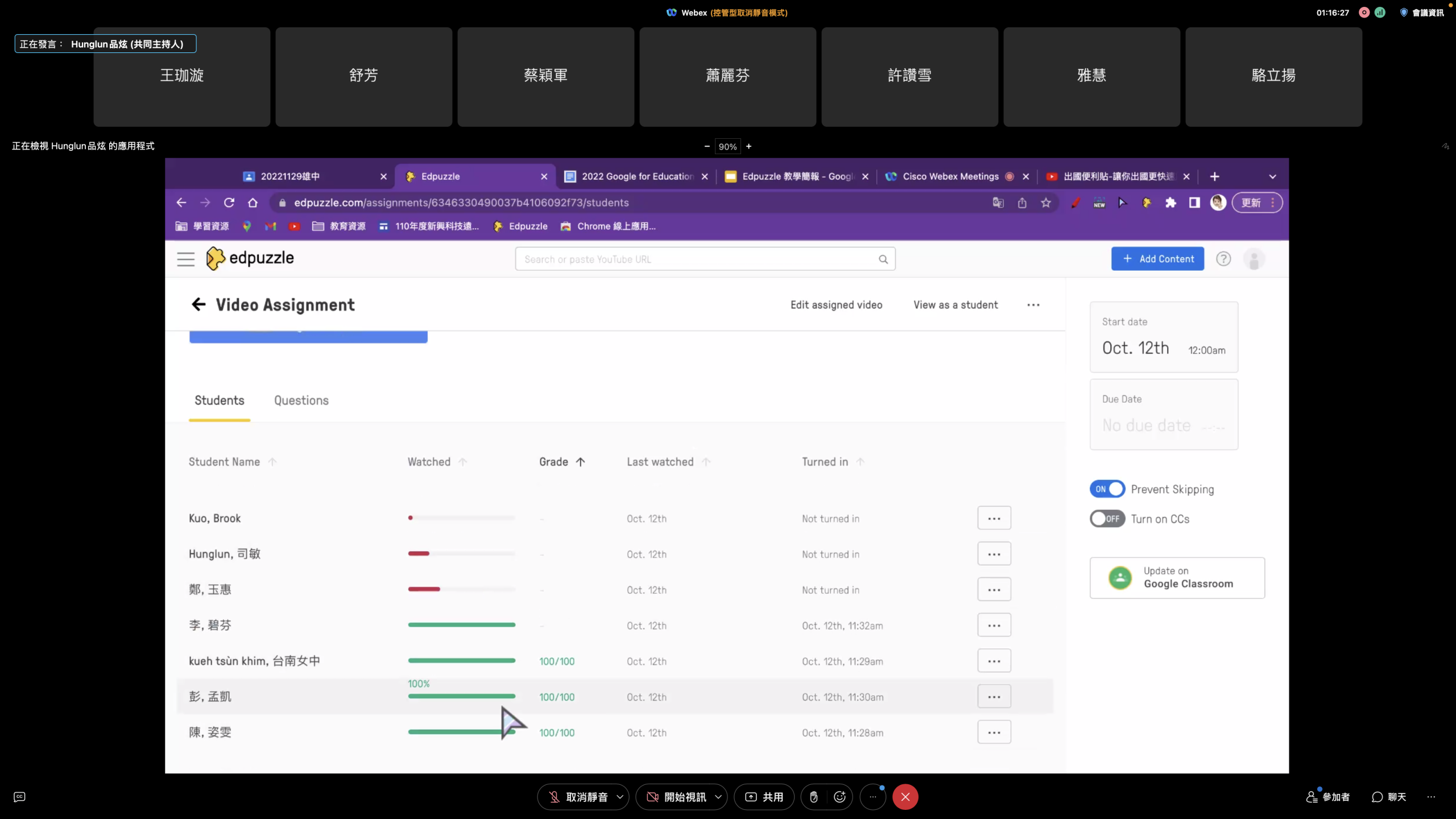Open the browser extensions puzzle icon
This screenshot has width=1456, height=819.
pos(1170,203)
